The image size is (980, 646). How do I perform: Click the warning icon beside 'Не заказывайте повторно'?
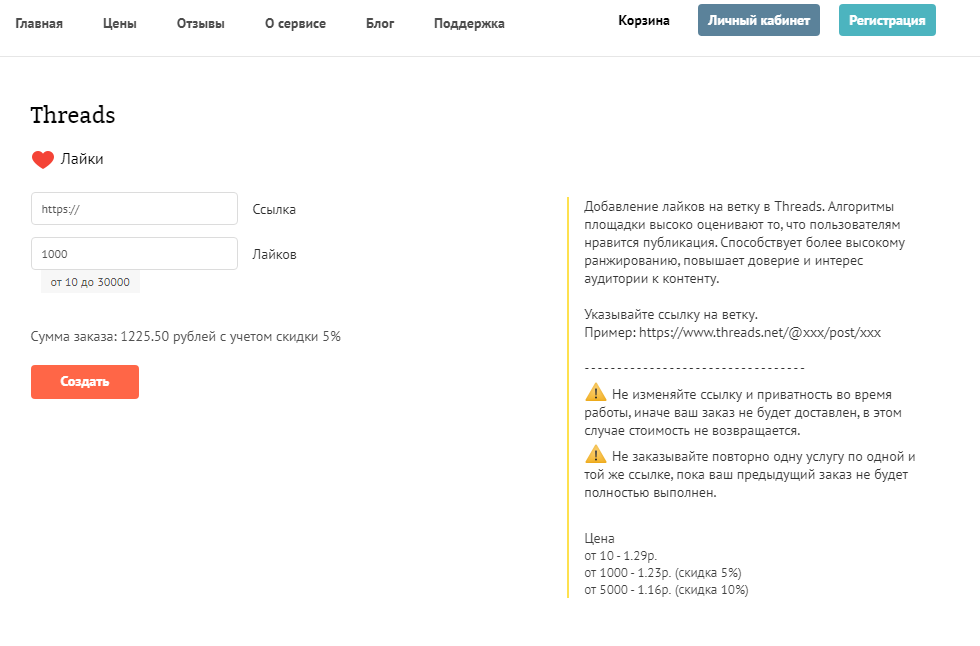(596, 454)
